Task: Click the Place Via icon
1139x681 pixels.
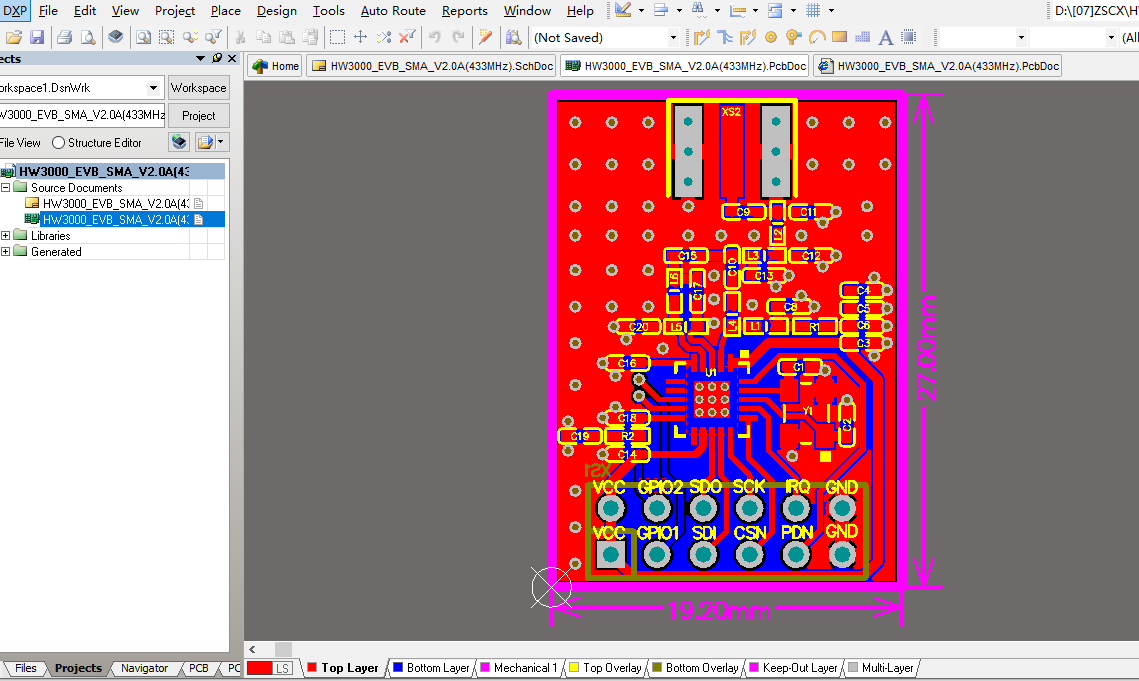Action: 793,37
